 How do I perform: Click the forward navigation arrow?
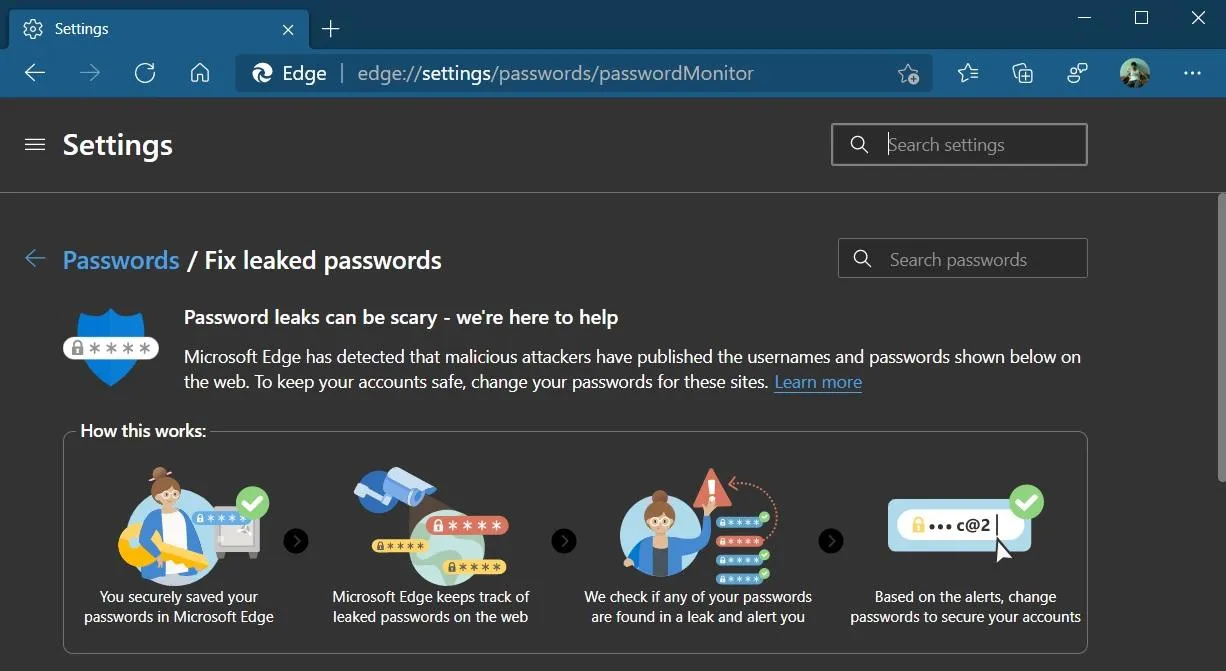pos(89,72)
